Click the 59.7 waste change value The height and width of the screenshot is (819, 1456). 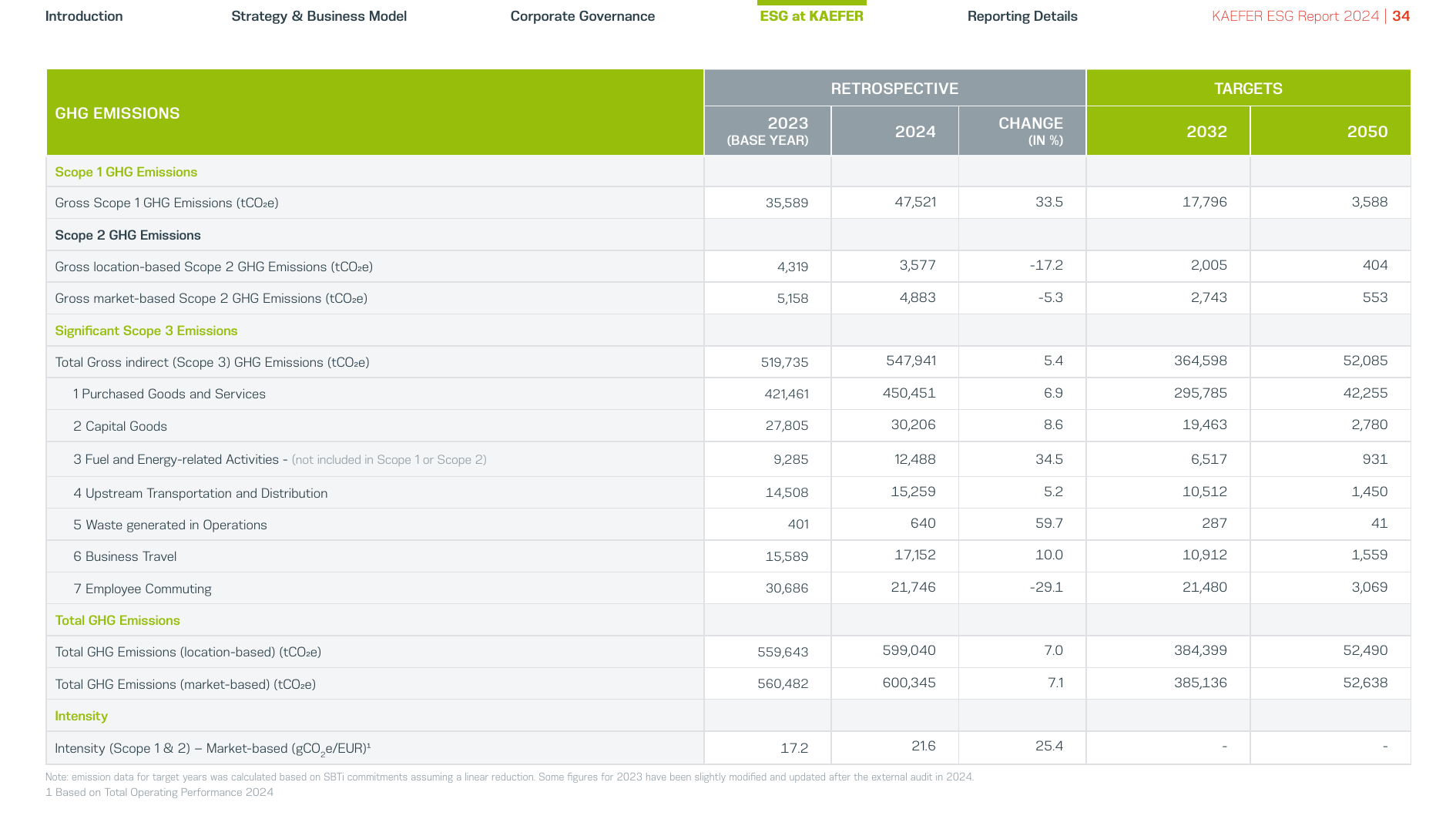[1049, 523]
